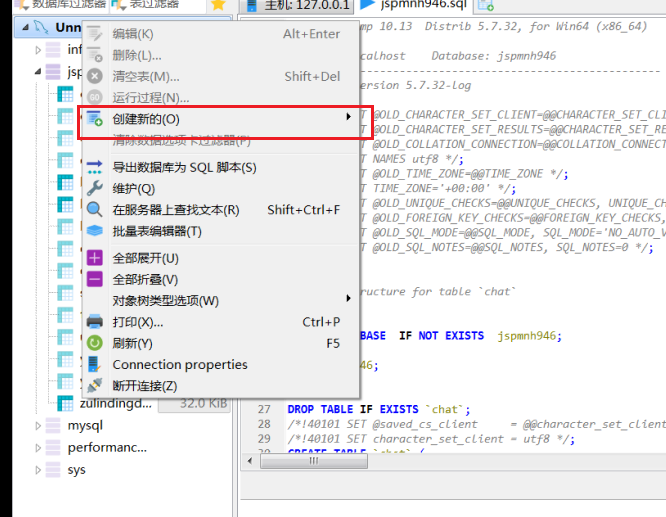Click the 32.0 KiB size cell

pos(195,403)
